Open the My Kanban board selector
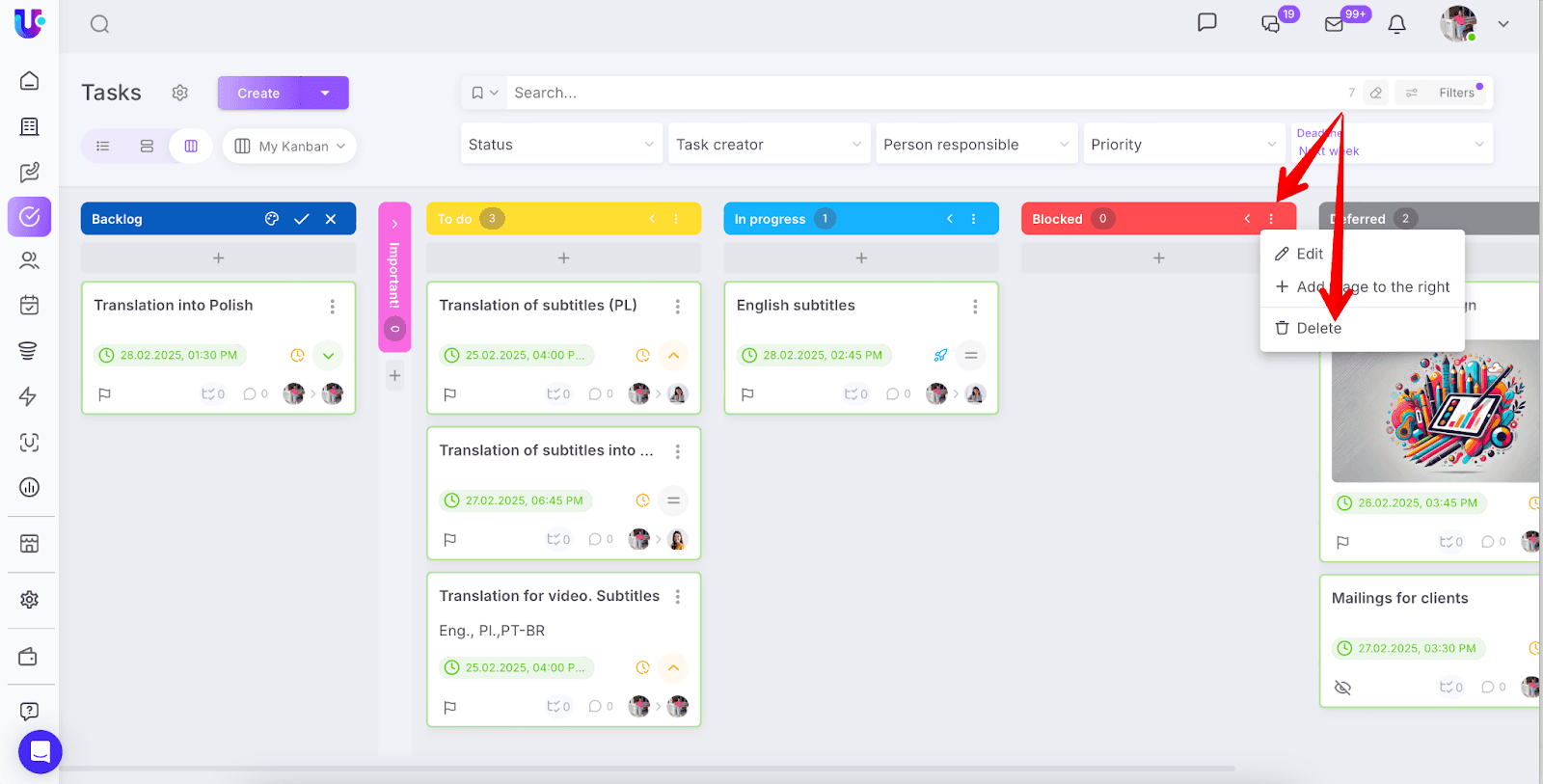 (290, 146)
